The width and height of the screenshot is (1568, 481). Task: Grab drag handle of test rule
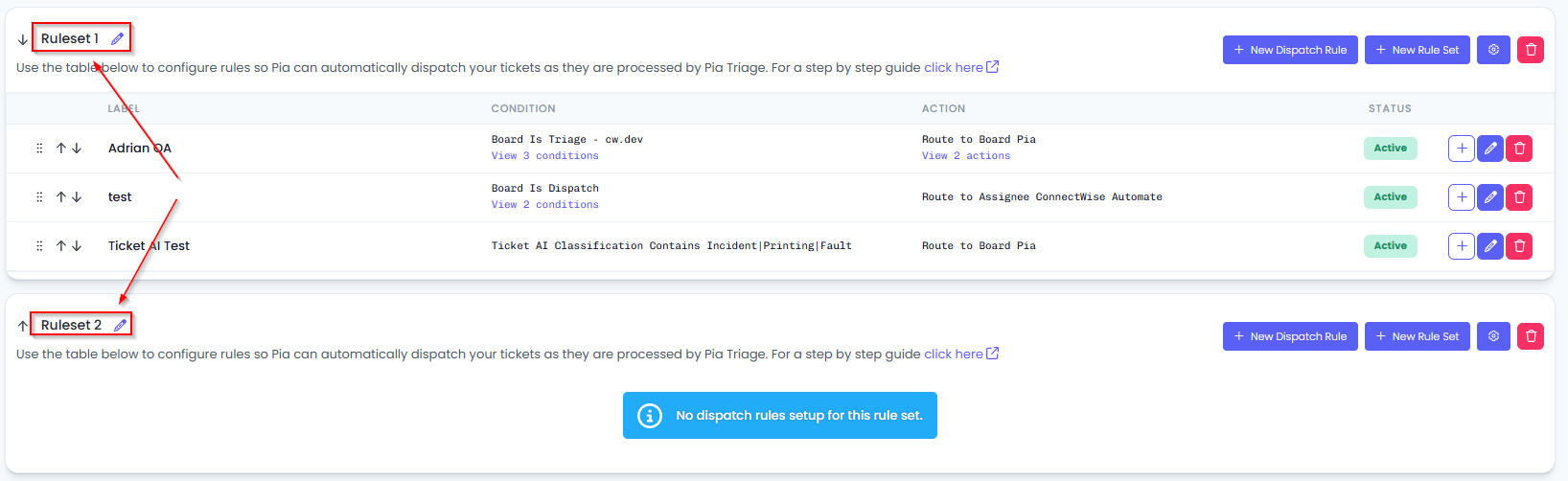click(39, 197)
